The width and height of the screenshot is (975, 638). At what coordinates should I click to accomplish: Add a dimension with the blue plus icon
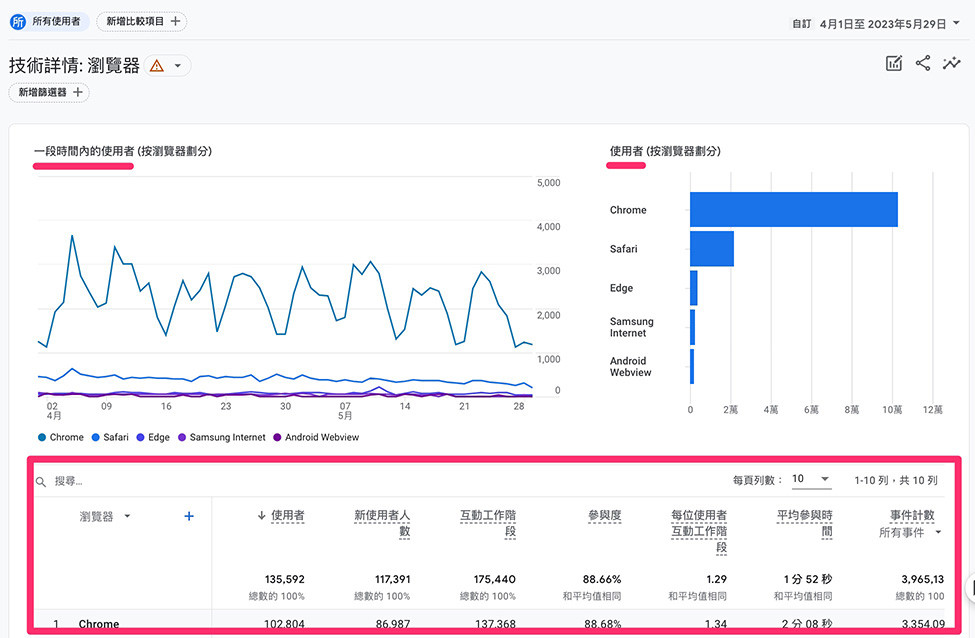click(x=189, y=516)
